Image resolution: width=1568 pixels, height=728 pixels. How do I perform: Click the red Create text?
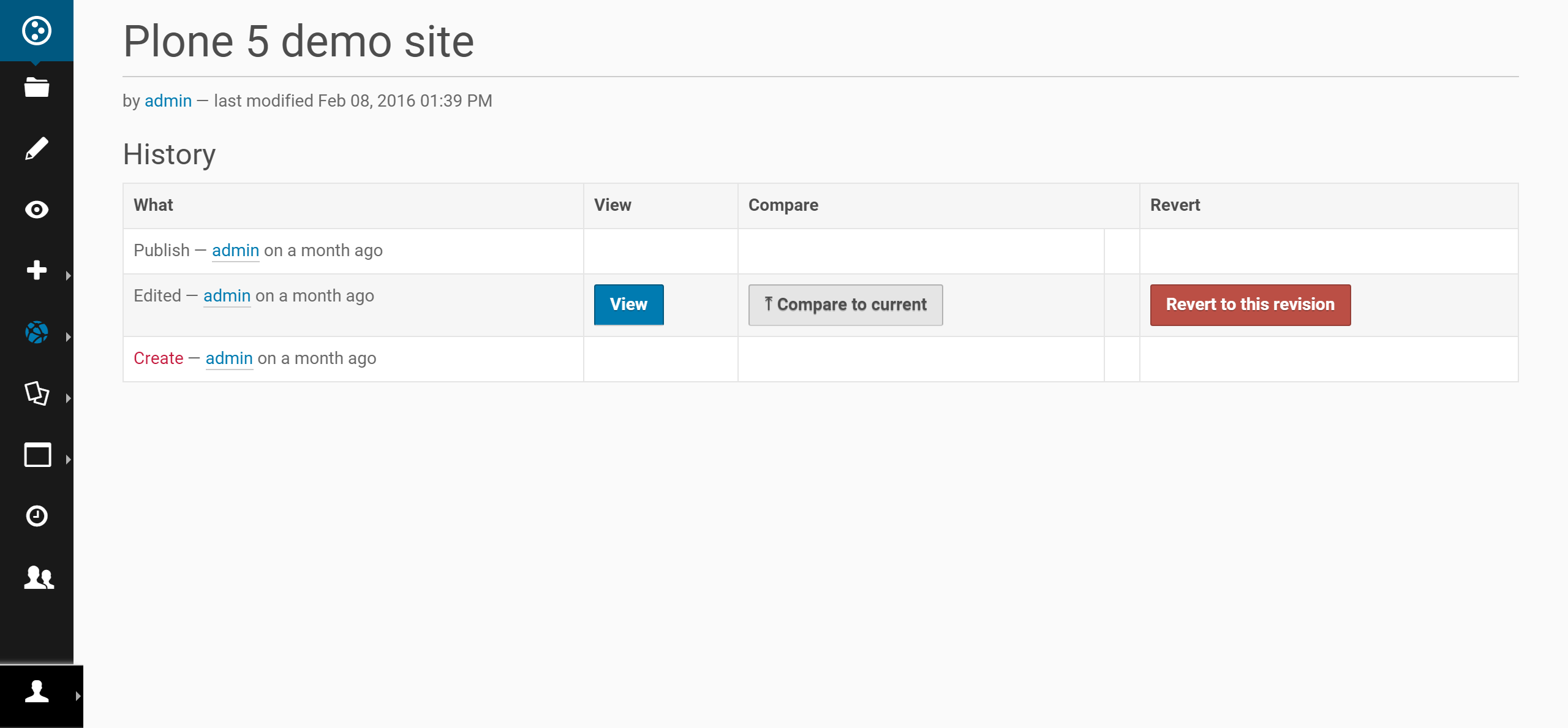pos(158,358)
